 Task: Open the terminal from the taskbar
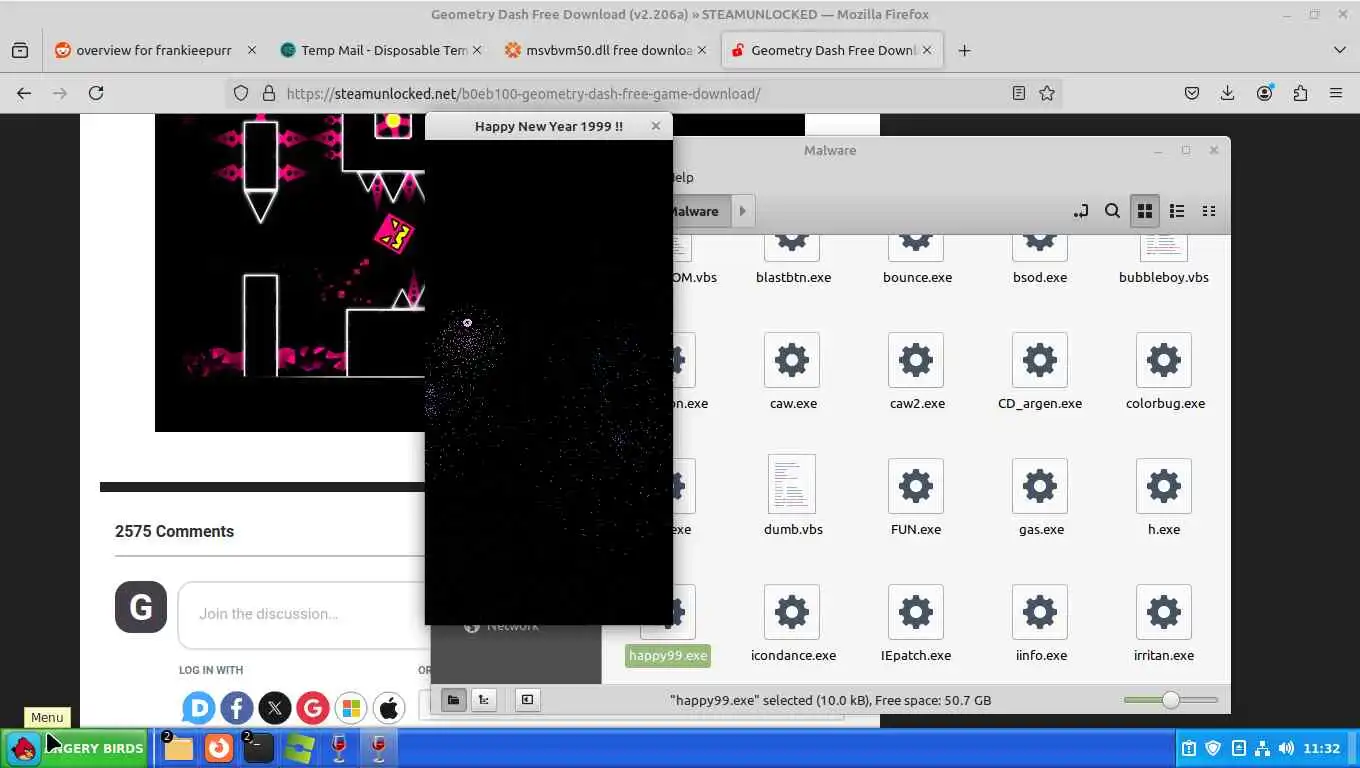tap(258, 748)
